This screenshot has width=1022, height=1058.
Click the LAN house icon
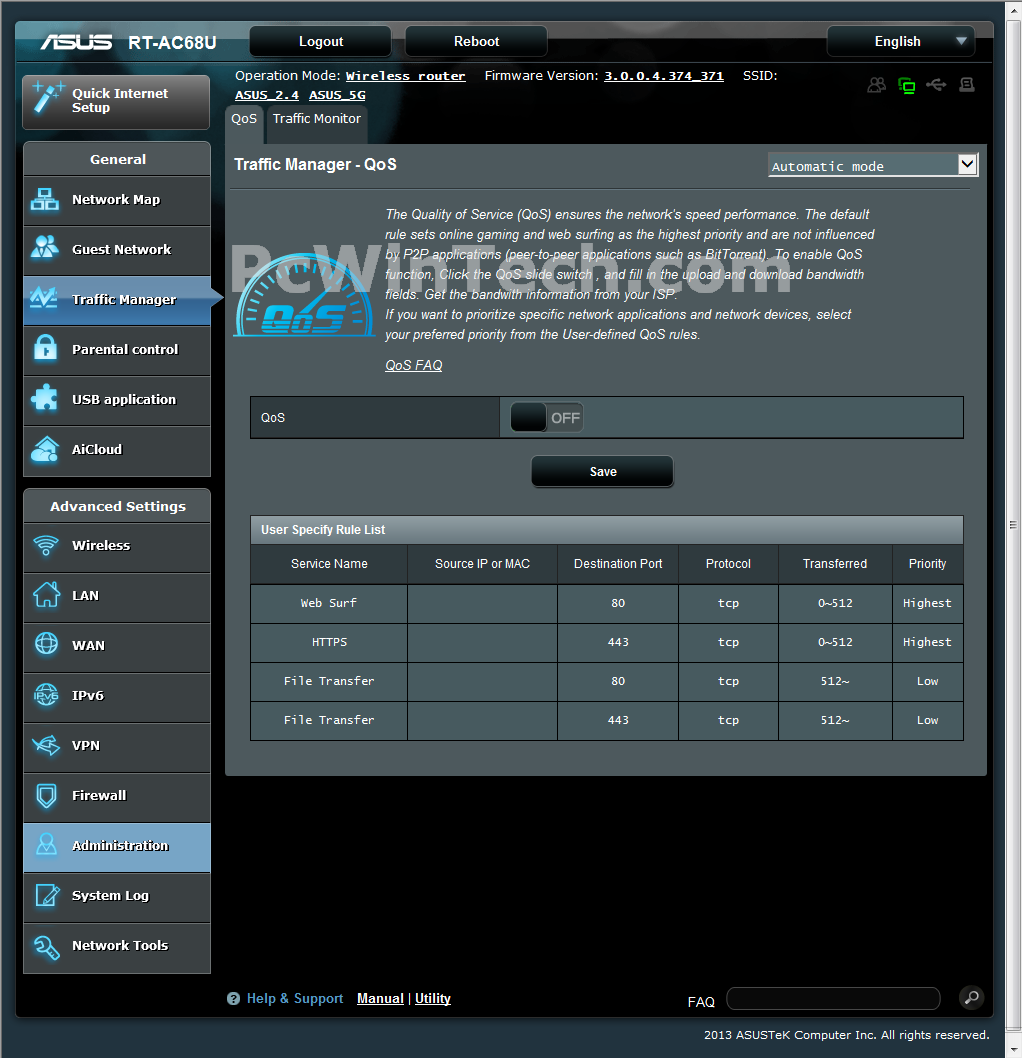coord(46,595)
